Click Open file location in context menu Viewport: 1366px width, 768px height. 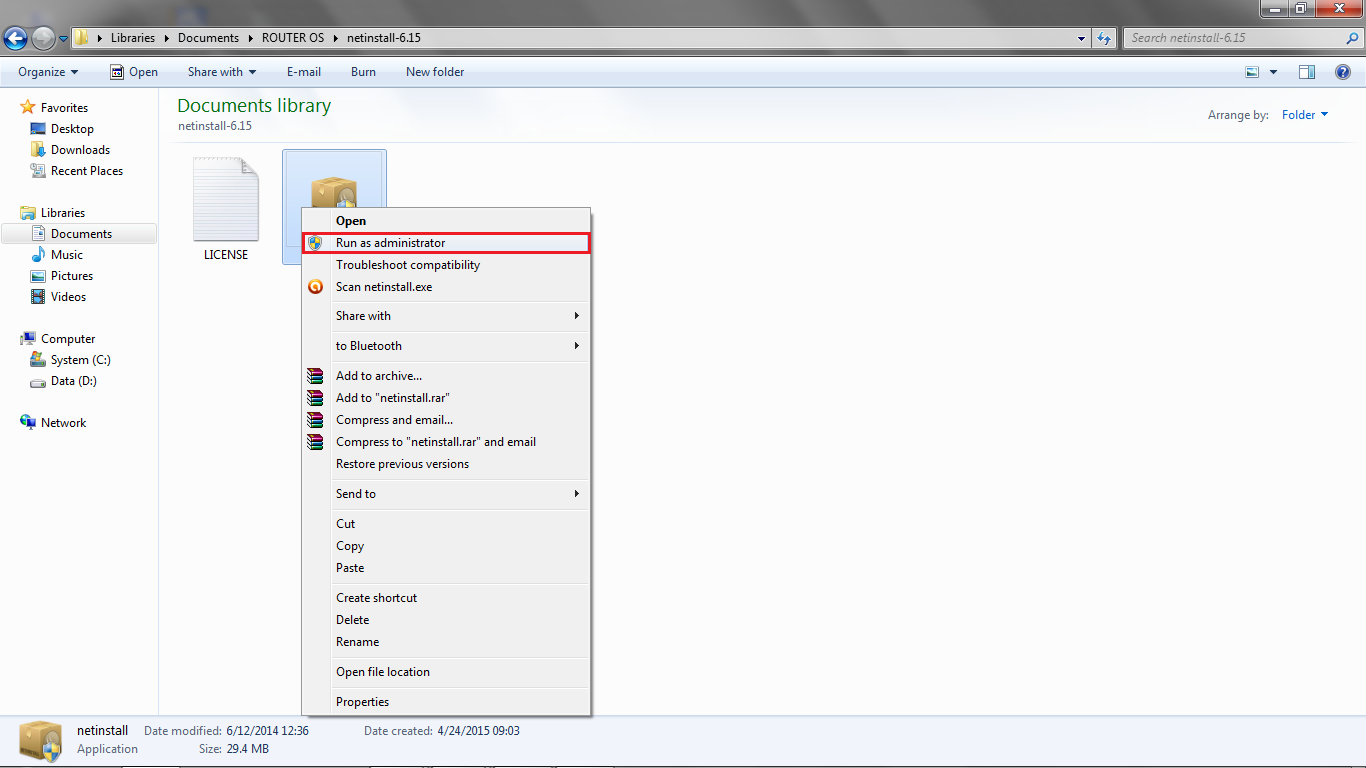(x=383, y=671)
